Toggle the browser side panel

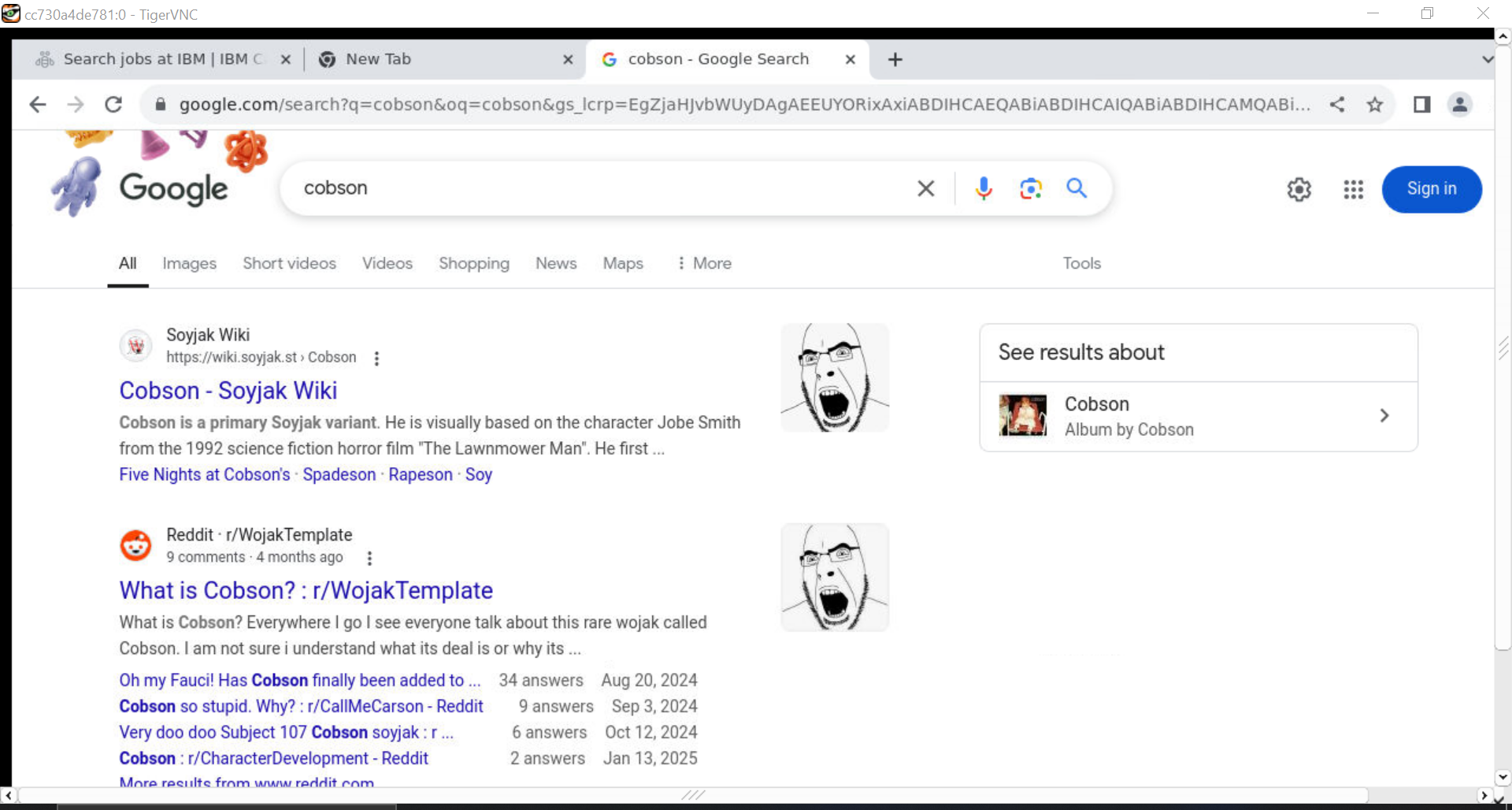tap(1421, 105)
